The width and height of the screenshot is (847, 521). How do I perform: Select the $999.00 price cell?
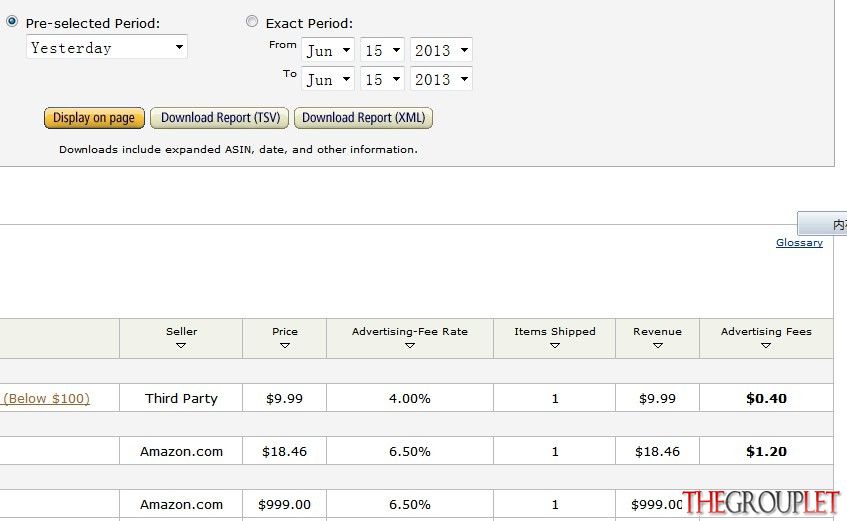[284, 504]
